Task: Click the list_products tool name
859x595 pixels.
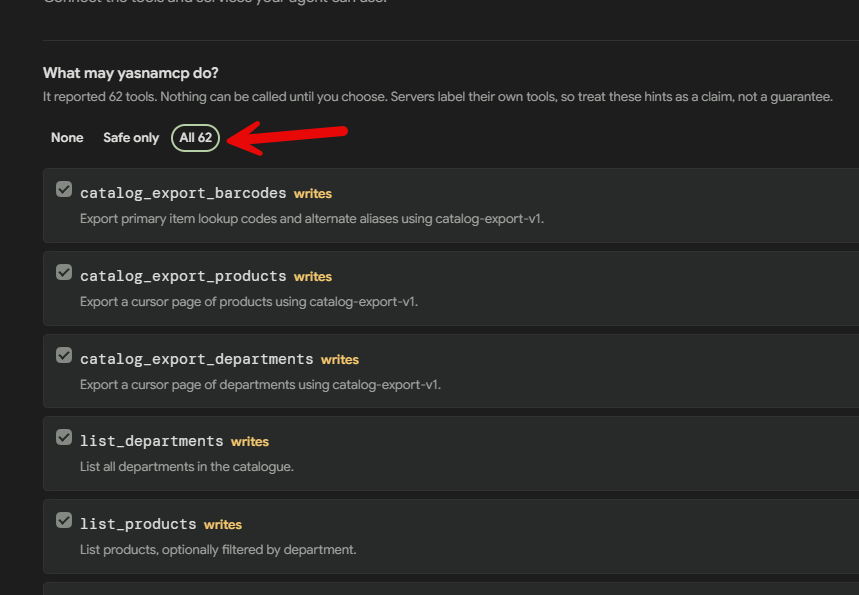Action: point(138,524)
